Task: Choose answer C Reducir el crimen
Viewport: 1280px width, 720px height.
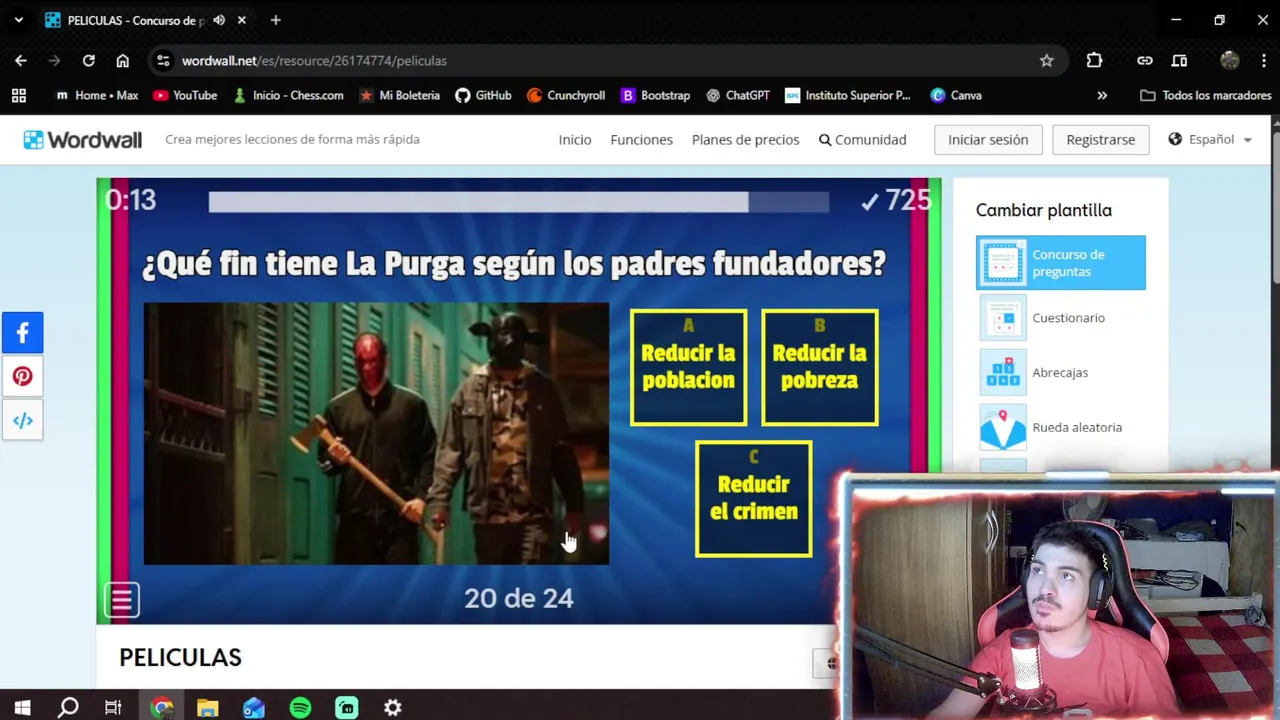Action: (754, 498)
